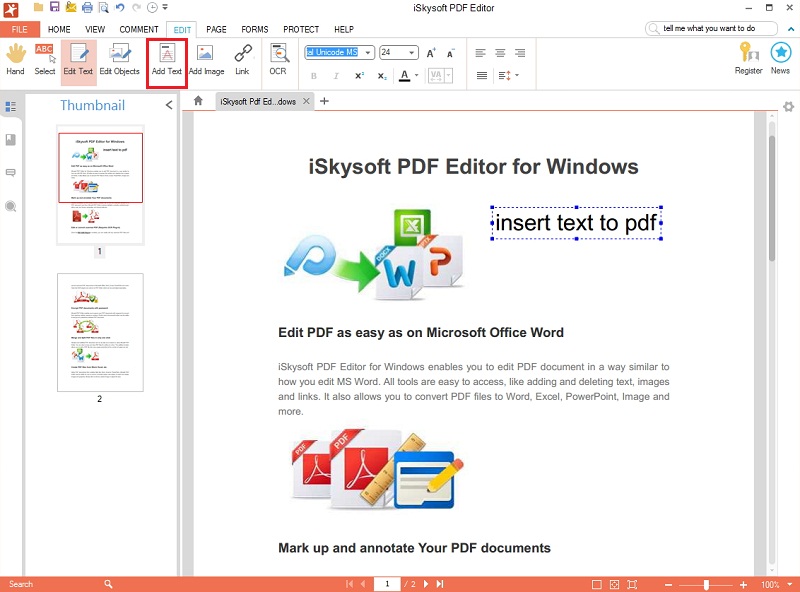Switch to the COMMENT tab
The image size is (800, 592).
(139, 29)
